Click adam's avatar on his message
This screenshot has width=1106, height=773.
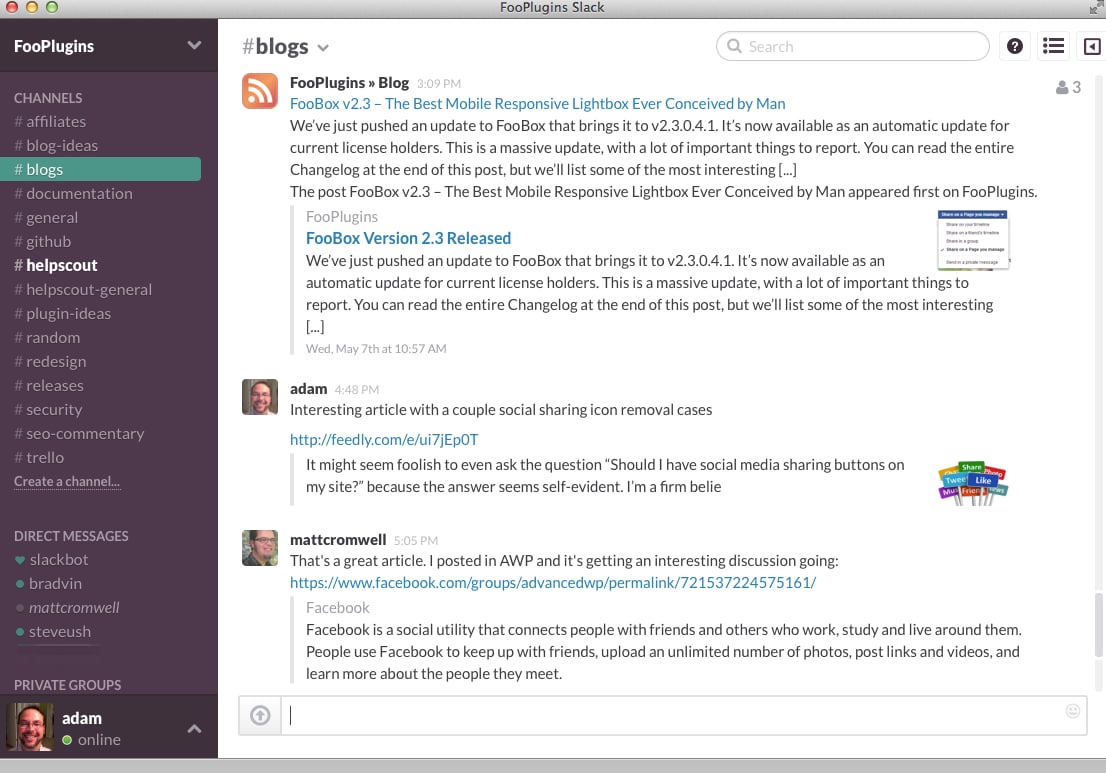260,397
